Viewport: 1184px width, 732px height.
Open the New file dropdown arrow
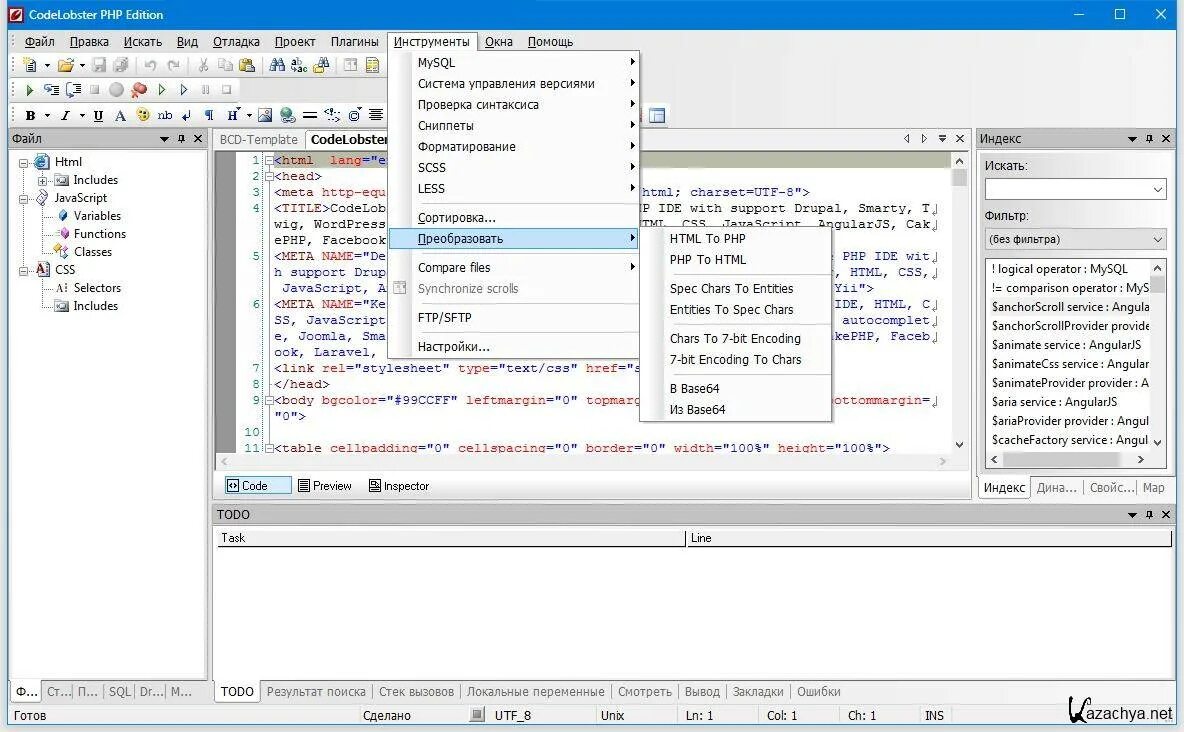click(x=47, y=66)
